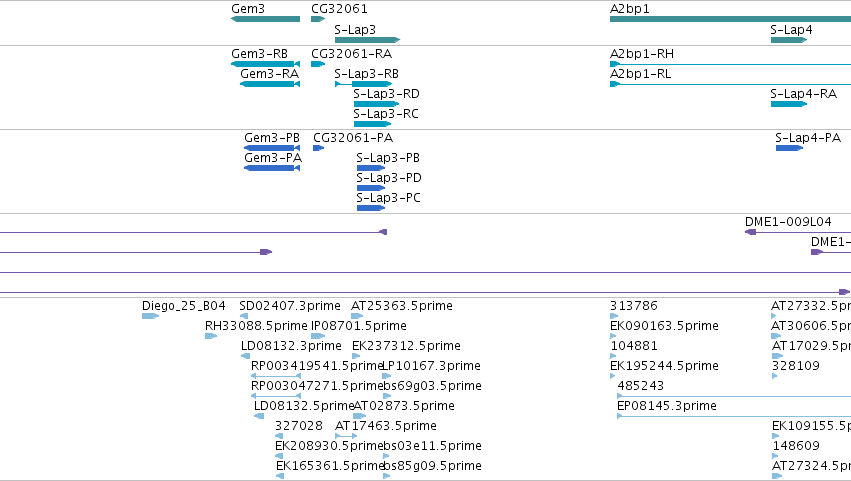
Task: Click the 328109 feature
Action: tap(774, 376)
